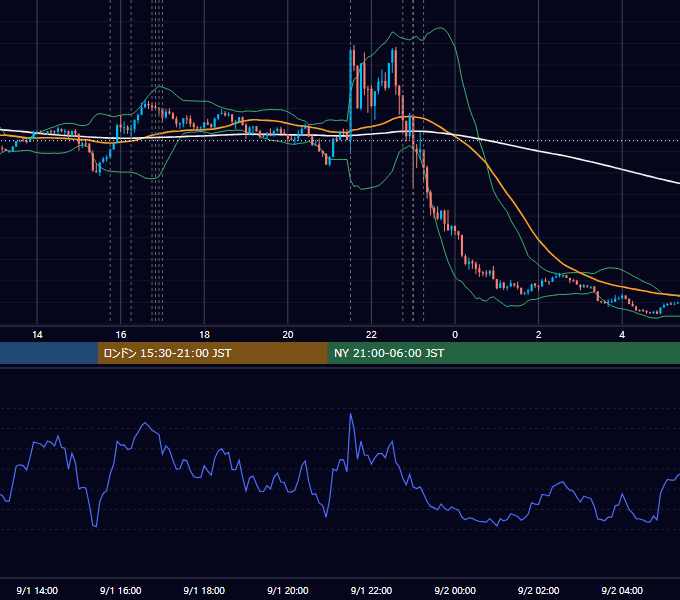
Task: Select the ロンドン 15:30-21:00 JST session bar
Action: (x=212, y=353)
